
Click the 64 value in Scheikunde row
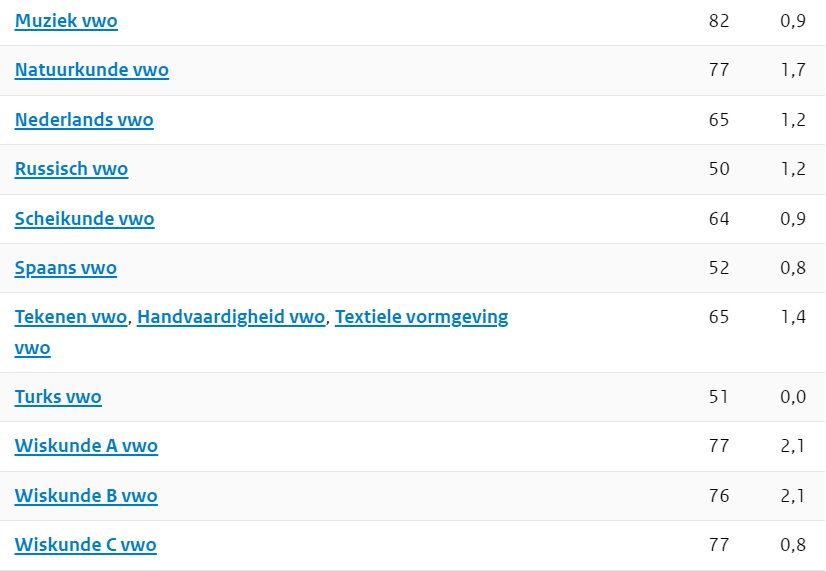(x=719, y=219)
